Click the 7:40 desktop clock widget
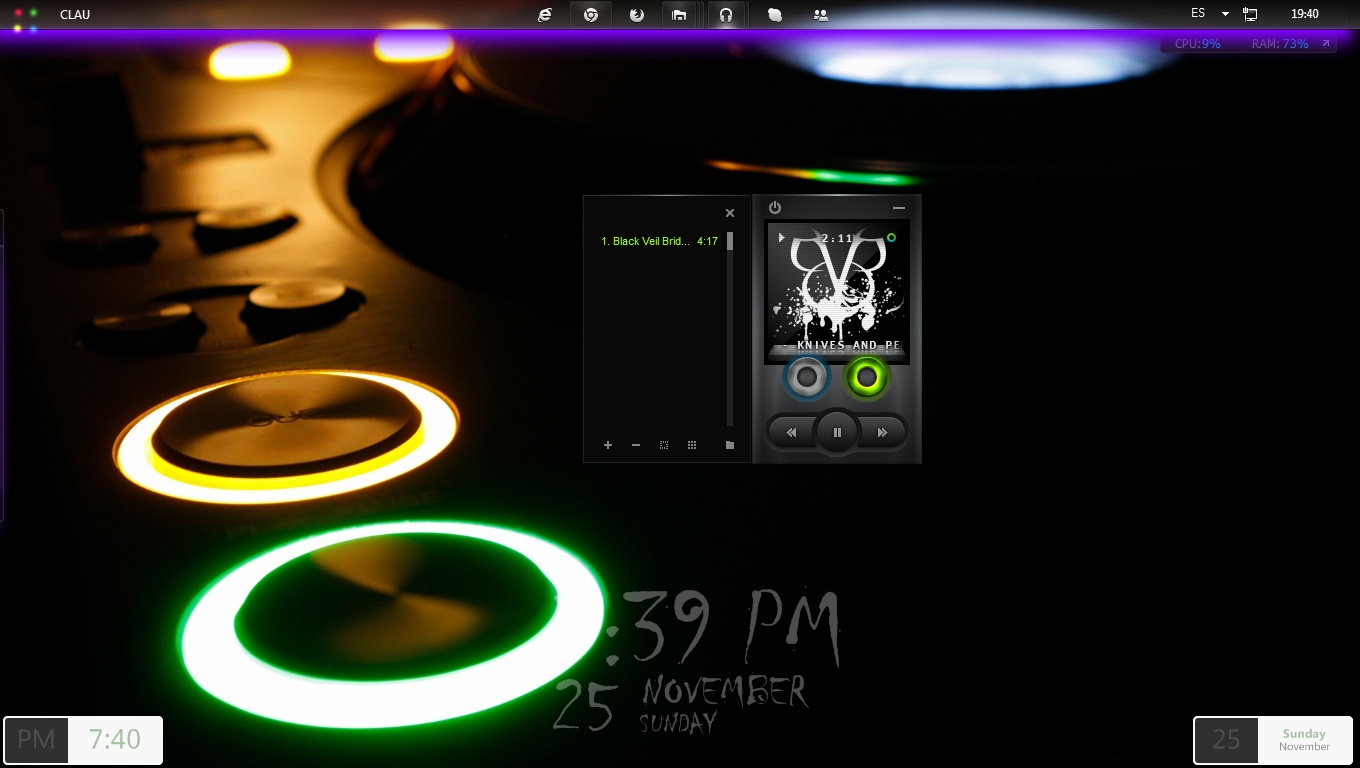Viewport: 1360px width, 768px height. tap(115, 740)
